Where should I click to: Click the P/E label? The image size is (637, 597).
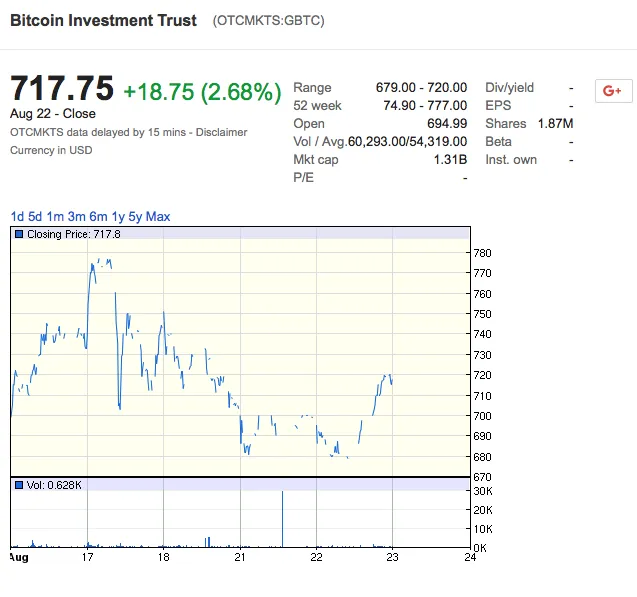[303, 177]
